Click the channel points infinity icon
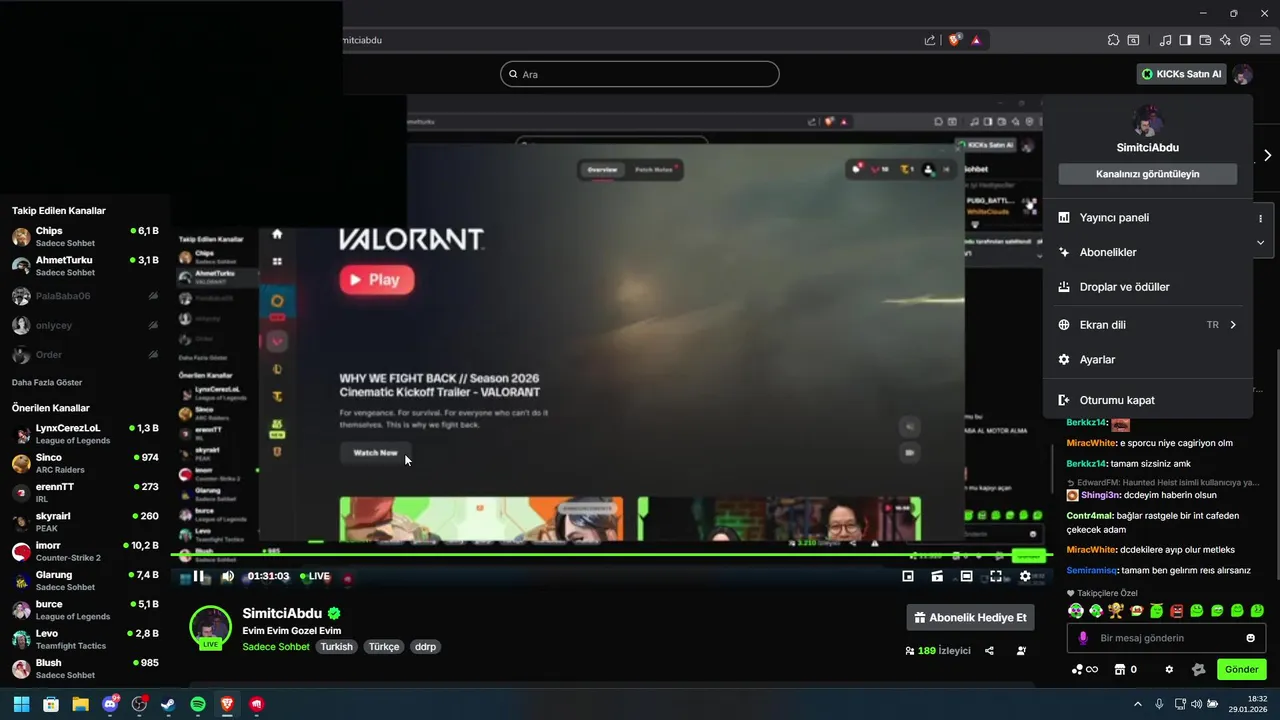 (1084, 669)
